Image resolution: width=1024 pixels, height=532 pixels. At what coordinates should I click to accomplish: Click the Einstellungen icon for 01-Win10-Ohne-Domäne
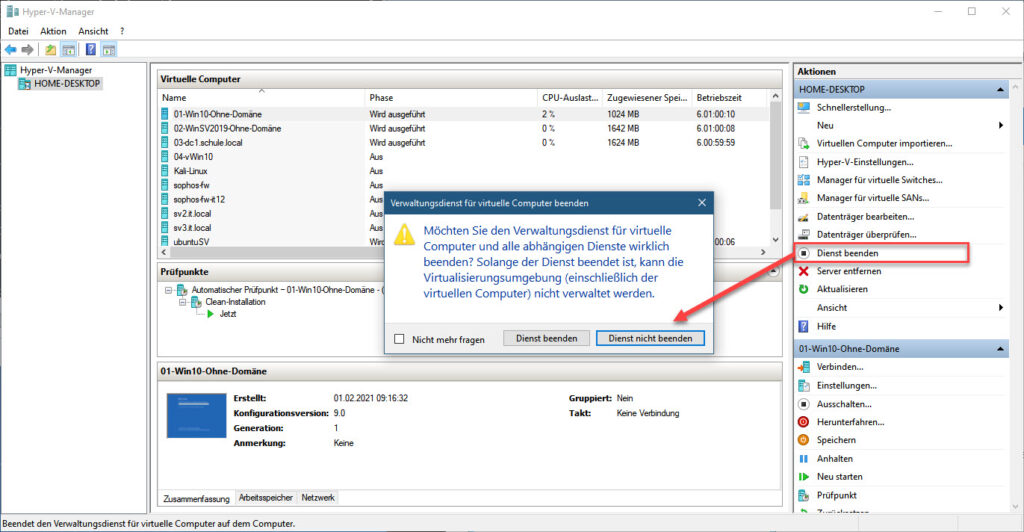pos(804,386)
